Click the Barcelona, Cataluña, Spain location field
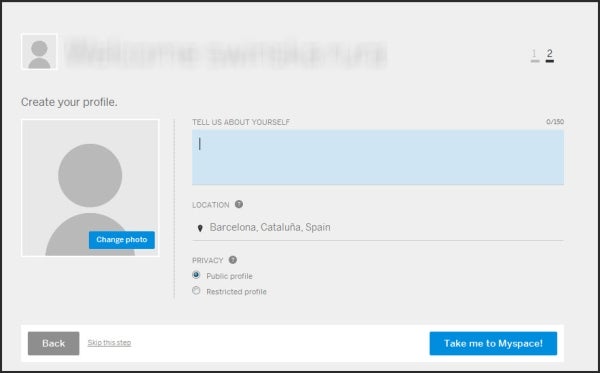The height and width of the screenshot is (373, 600). click(378, 228)
